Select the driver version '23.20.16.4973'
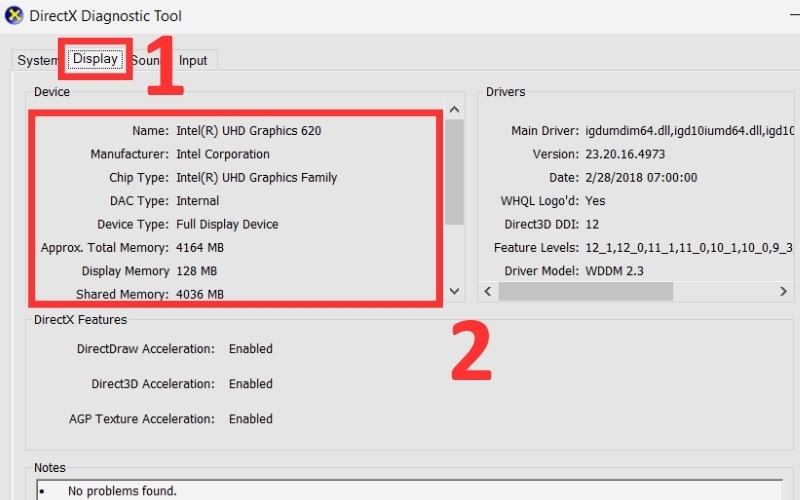 pos(625,154)
